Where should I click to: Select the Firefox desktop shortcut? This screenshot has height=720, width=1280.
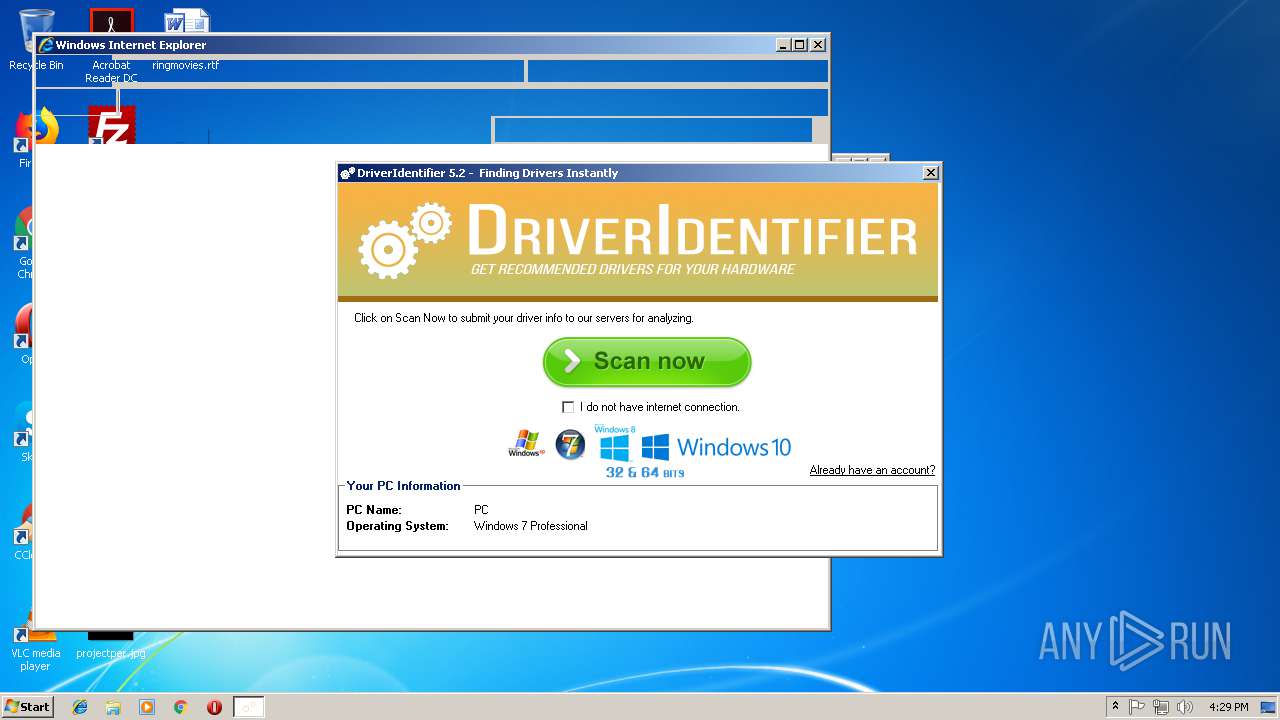coord(33,135)
